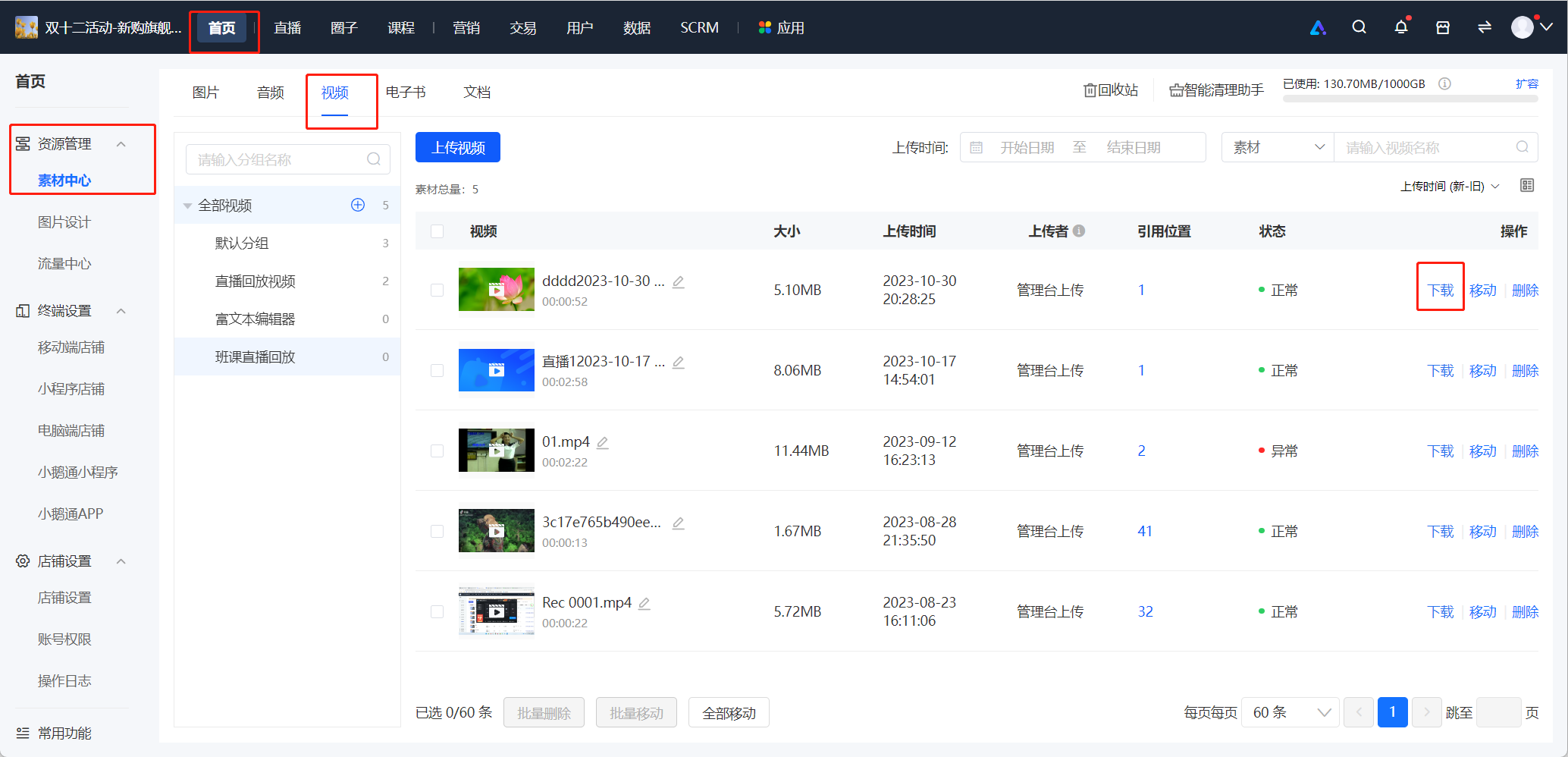Click the 跳至 page number field
The height and width of the screenshot is (757, 1568).
(1499, 712)
